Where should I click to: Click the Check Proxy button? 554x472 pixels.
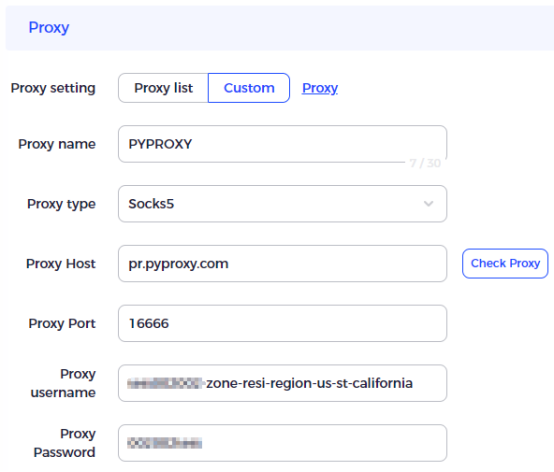coord(505,264)
